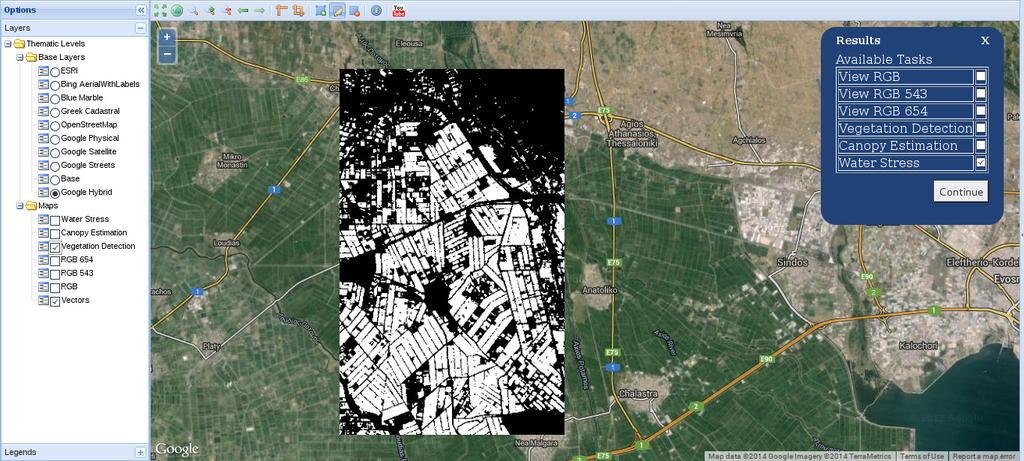Uncheck the Vectors map layer
The width and height of the screenshot is (1024, 461).
pos(55,301)
